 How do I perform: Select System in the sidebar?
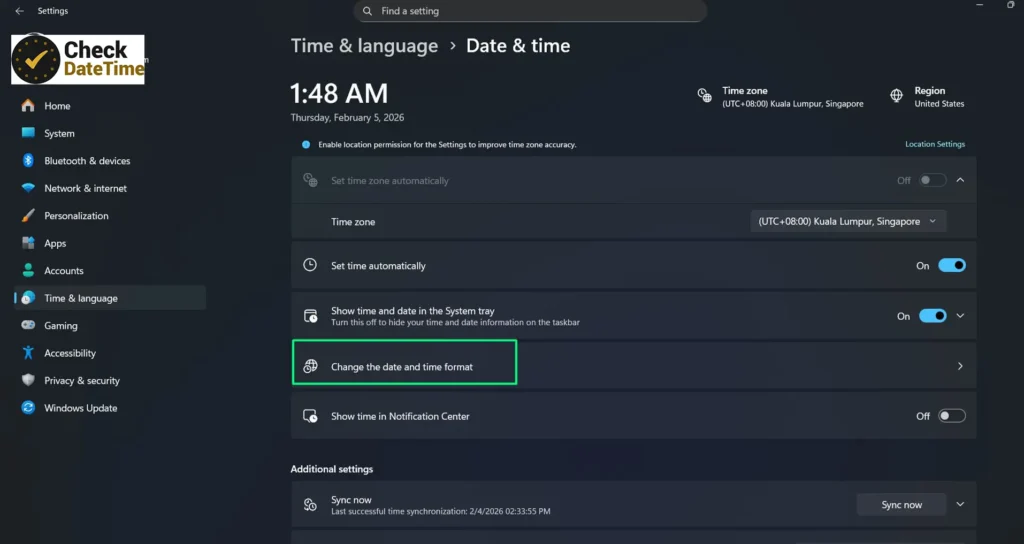(x=110, y=133)
